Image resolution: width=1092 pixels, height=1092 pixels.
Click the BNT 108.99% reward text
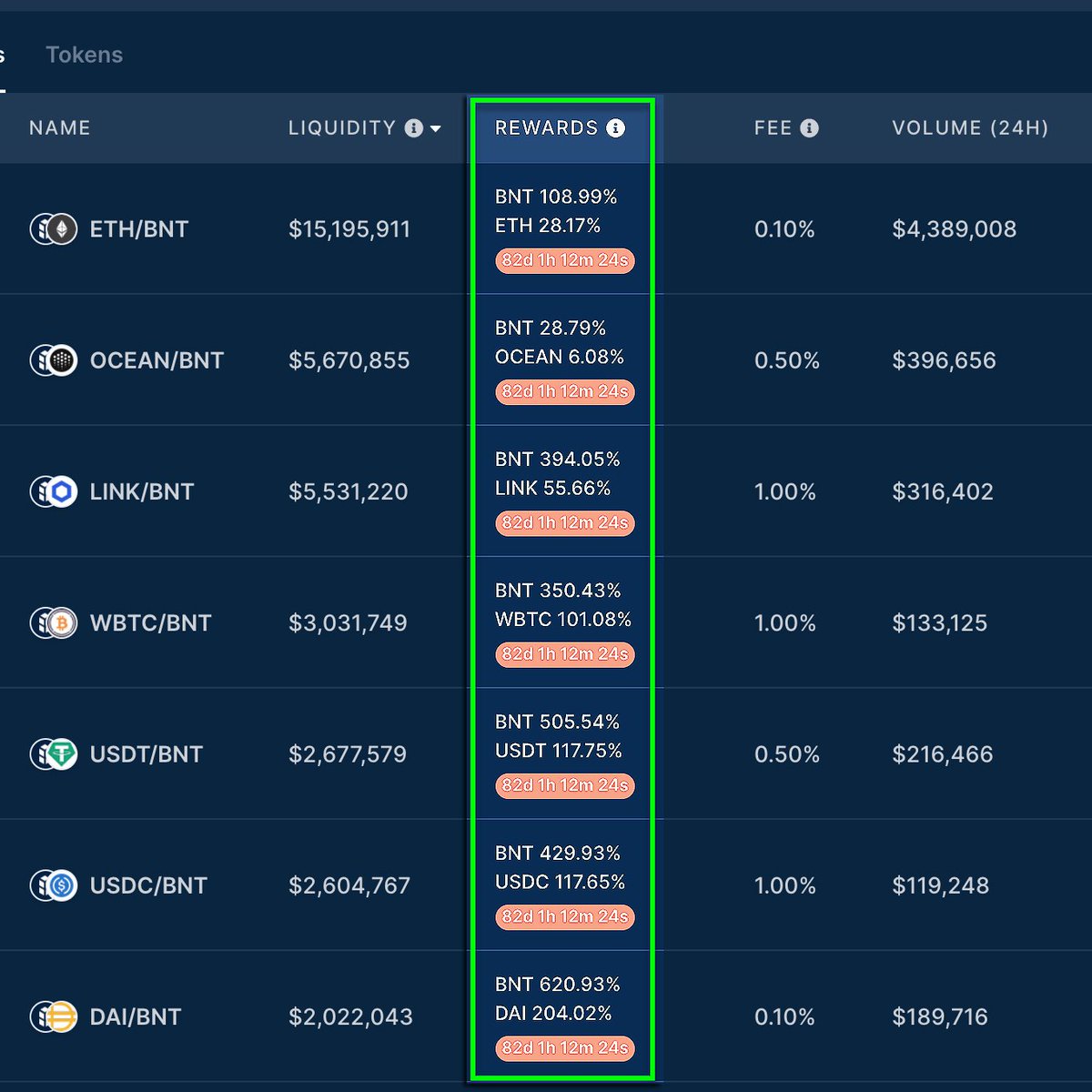(x=556, y=197)
